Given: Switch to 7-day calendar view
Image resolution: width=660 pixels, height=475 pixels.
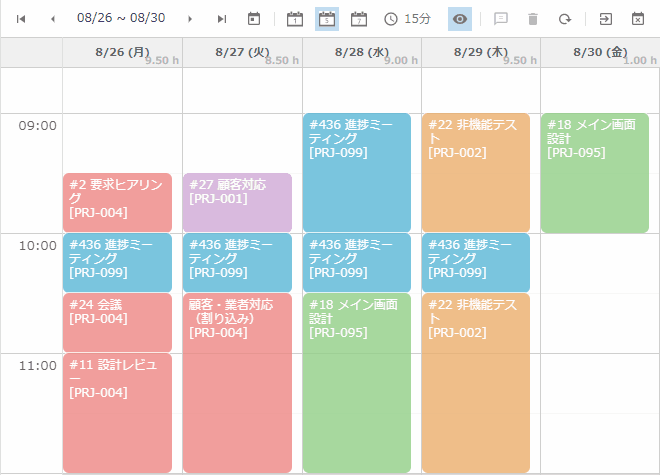Looking at the screenshot, I should [359, 18].
